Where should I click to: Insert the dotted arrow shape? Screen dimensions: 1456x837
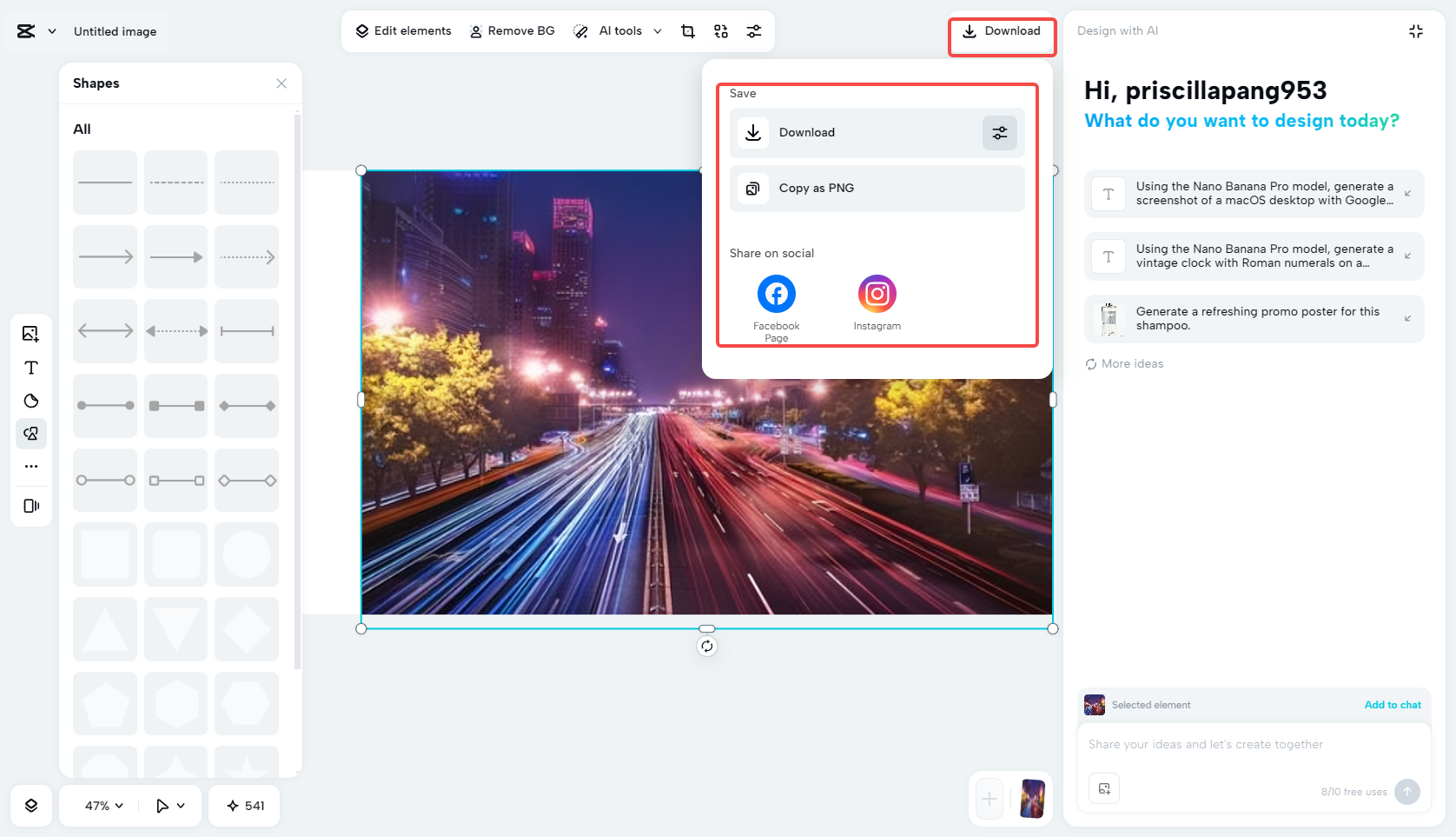pyautogui.click(x=247, y=257)
